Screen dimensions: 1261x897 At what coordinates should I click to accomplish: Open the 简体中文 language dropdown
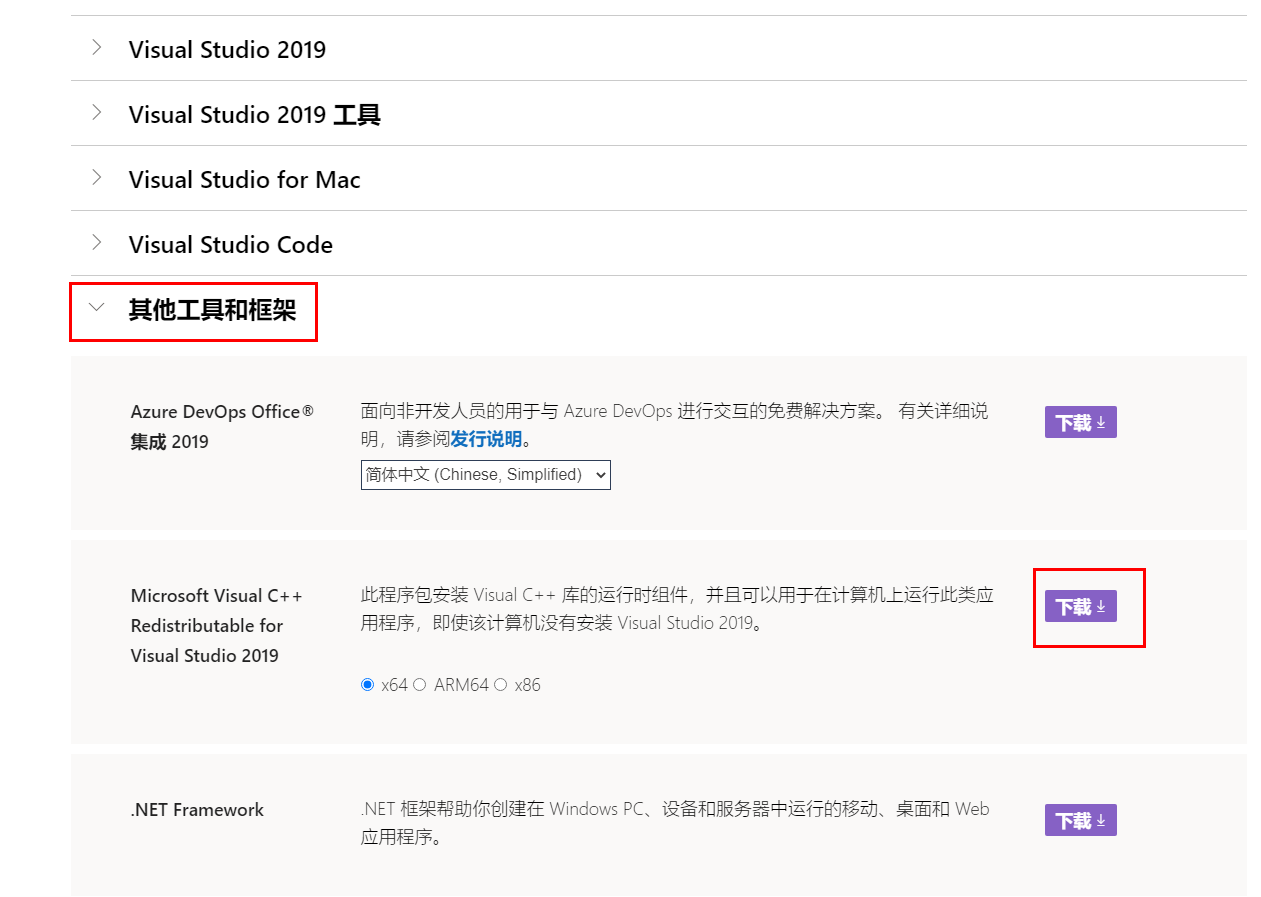[485, 475]
